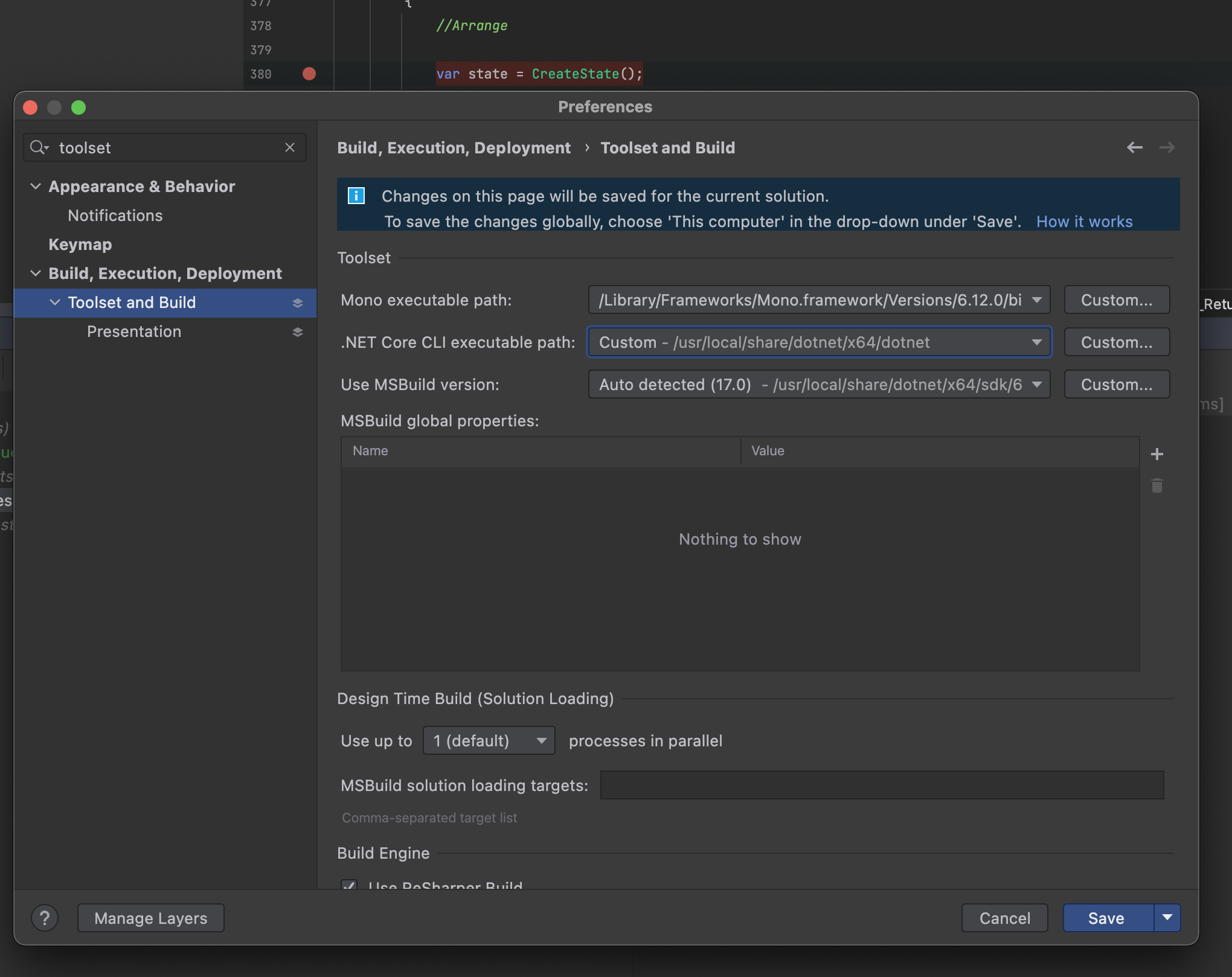The width and height of the screenshot is (1232, 977).
Task: Click the //Arrange comment in editor
Action: (x=472, y=25)
